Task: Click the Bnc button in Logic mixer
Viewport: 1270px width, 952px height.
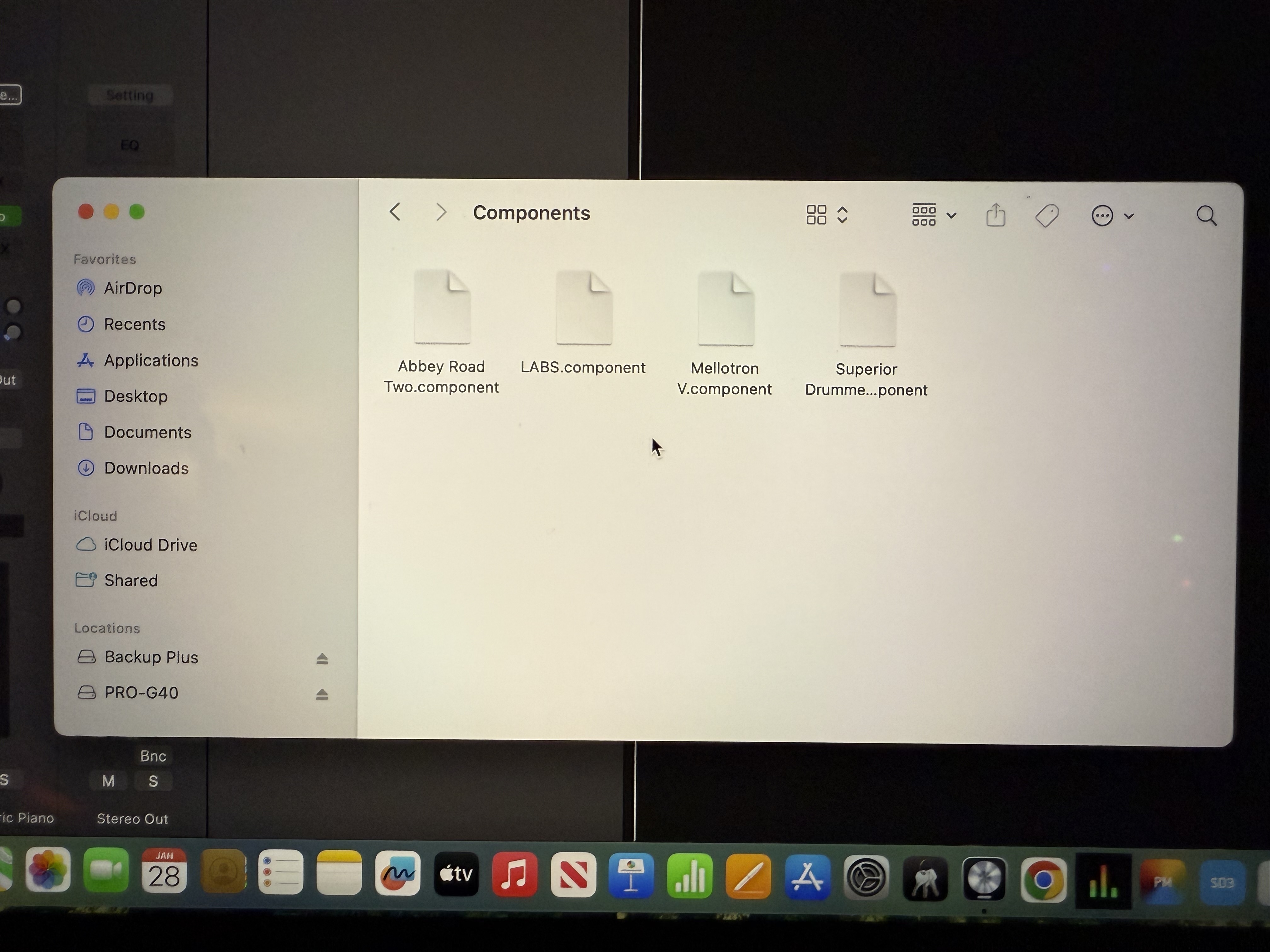Action: pos(153,756)
